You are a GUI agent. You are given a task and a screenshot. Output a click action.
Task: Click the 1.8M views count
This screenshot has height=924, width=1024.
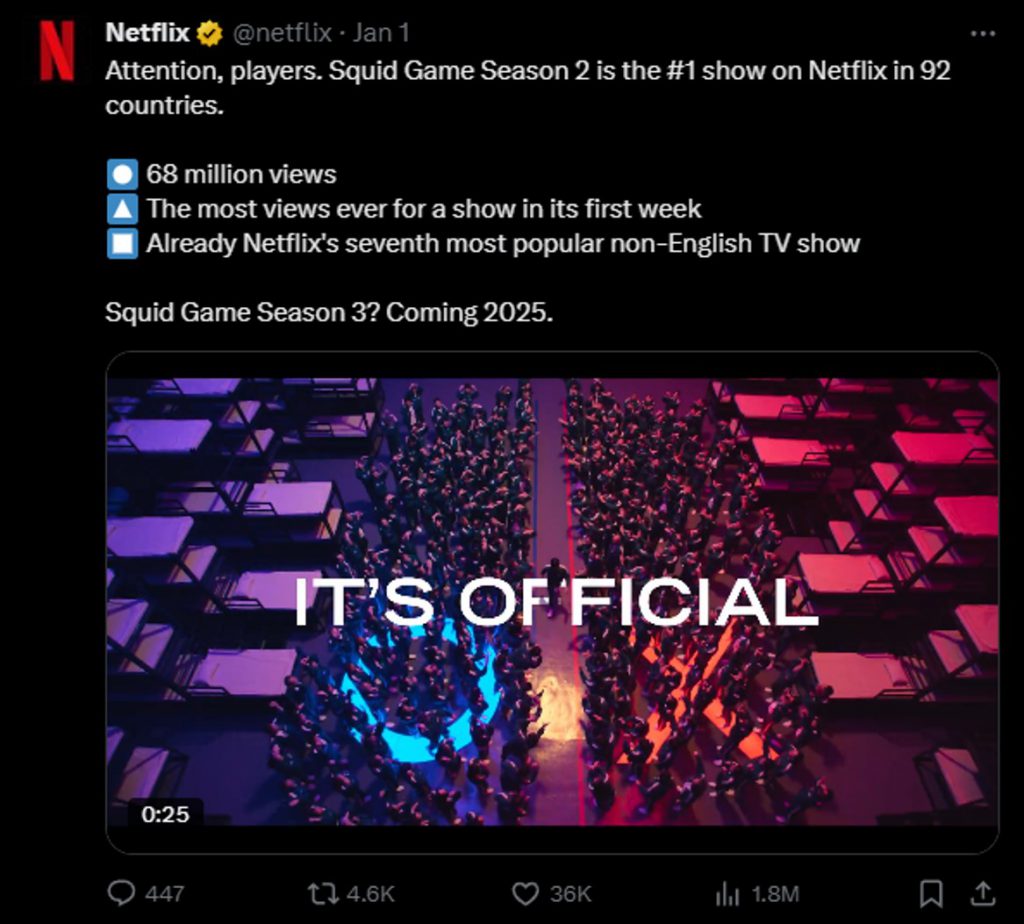click(773, 892)
